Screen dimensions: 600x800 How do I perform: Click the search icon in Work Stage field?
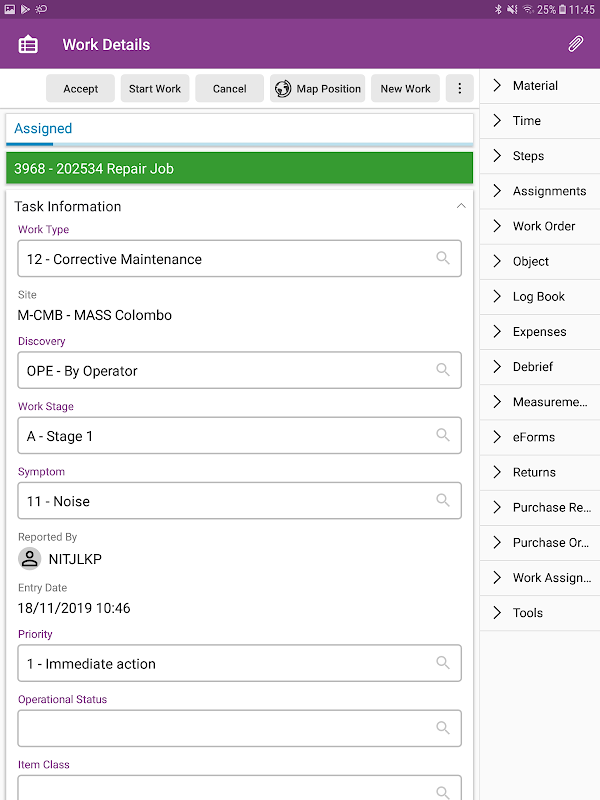pyautogui.click(x=443, y=435)
